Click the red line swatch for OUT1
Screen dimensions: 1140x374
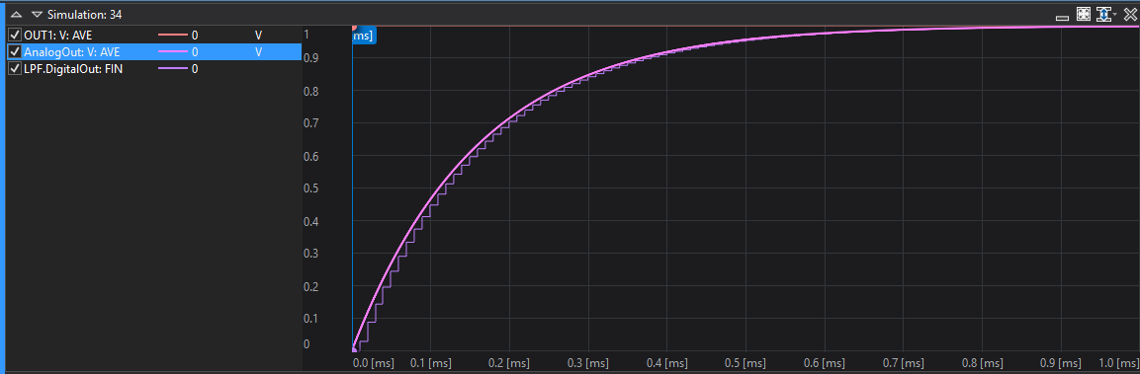pyautogui.click(x=173, y=34)
